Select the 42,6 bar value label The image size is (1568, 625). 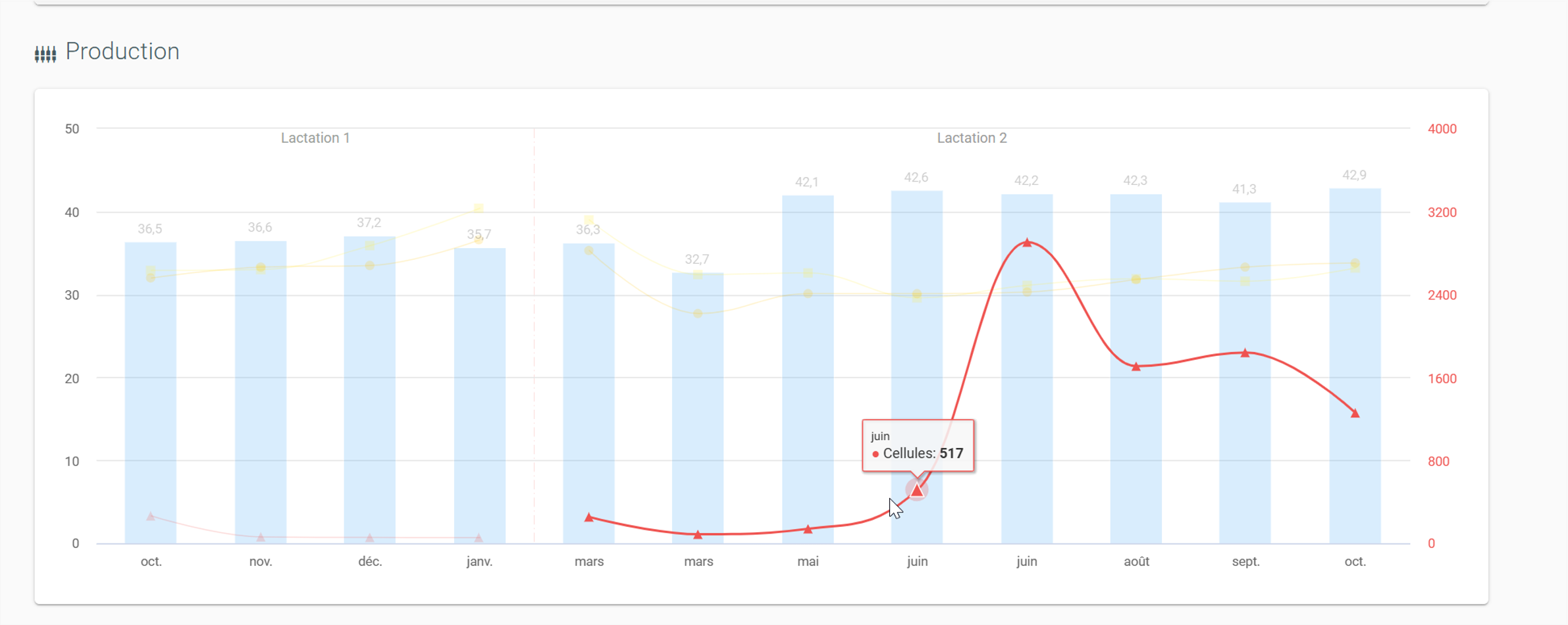click(916, 178)
